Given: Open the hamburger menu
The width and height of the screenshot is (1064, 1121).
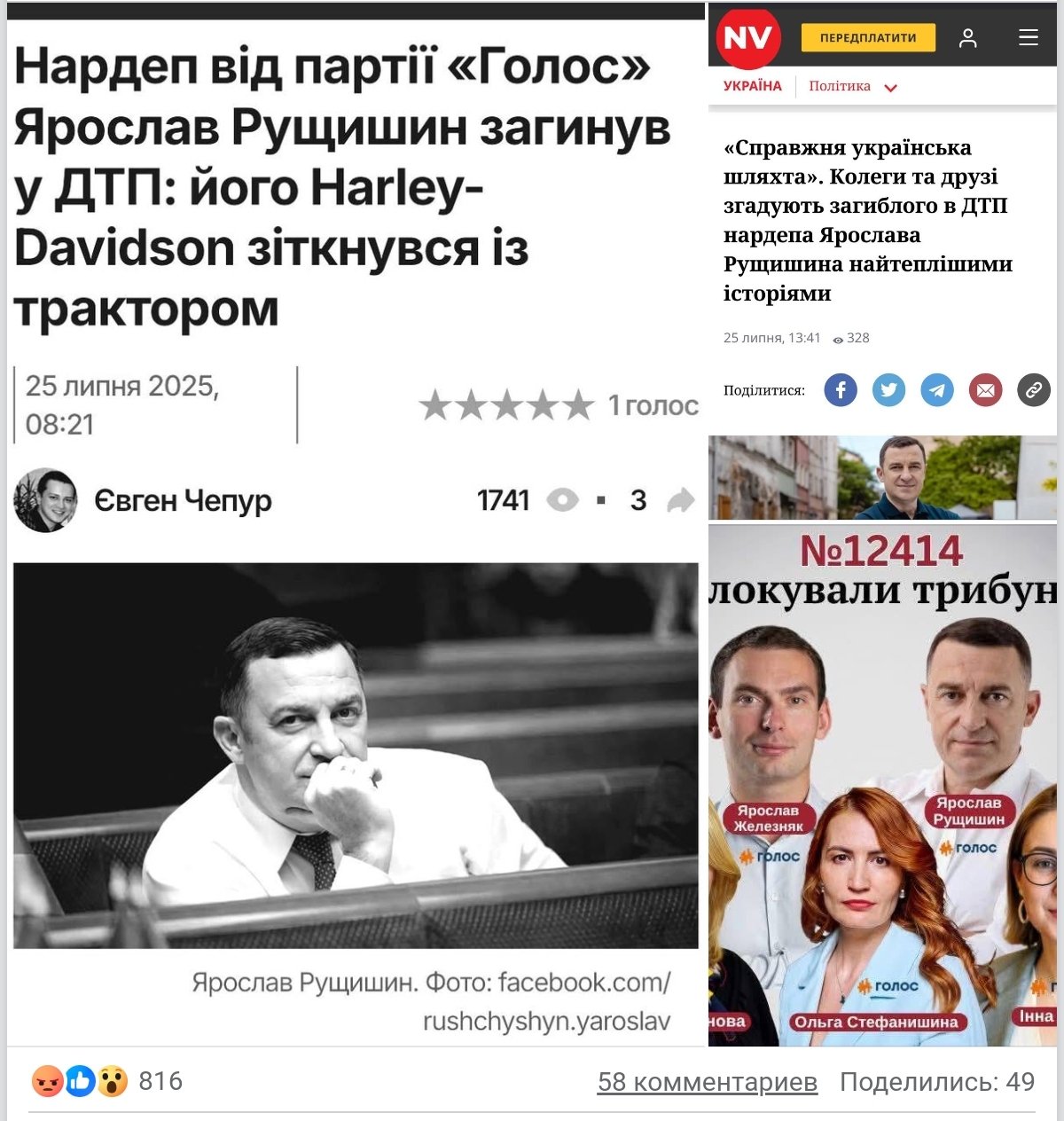Looking at the screenshot, I should (x=1029, y=37).
